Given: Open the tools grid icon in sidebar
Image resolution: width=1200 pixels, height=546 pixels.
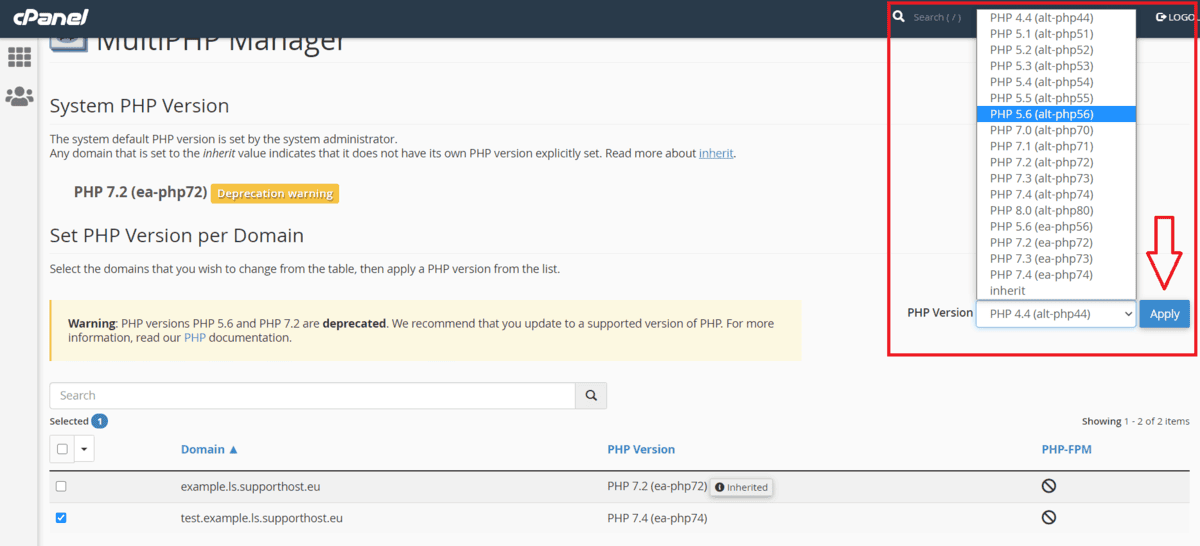Looking at the screenshot, I should tap(19, 57).
